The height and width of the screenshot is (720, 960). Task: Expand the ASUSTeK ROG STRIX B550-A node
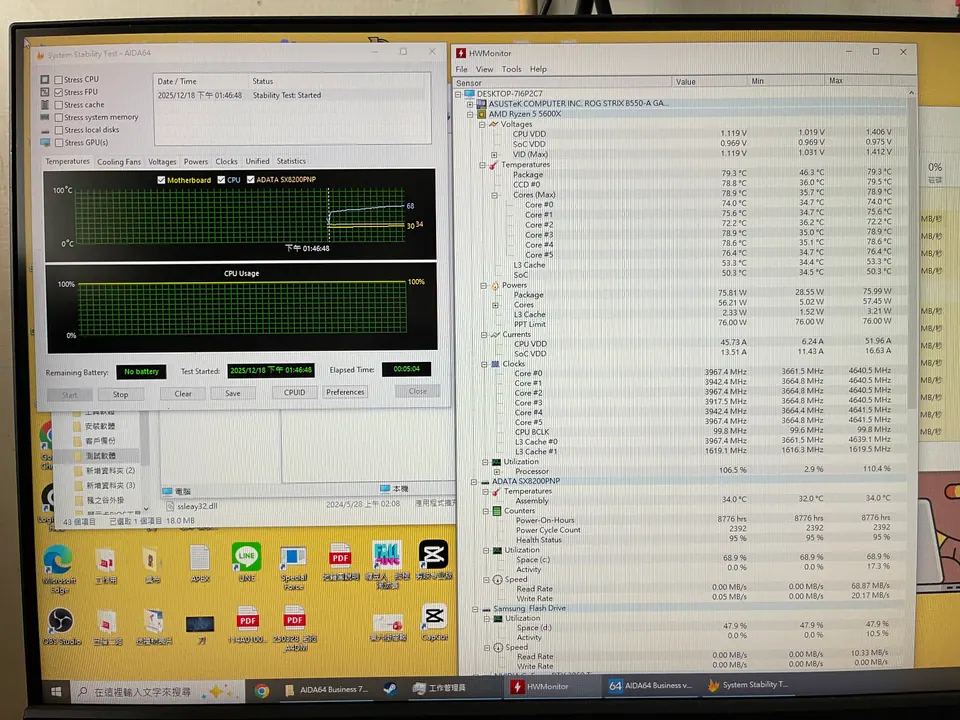pos(470,104)
